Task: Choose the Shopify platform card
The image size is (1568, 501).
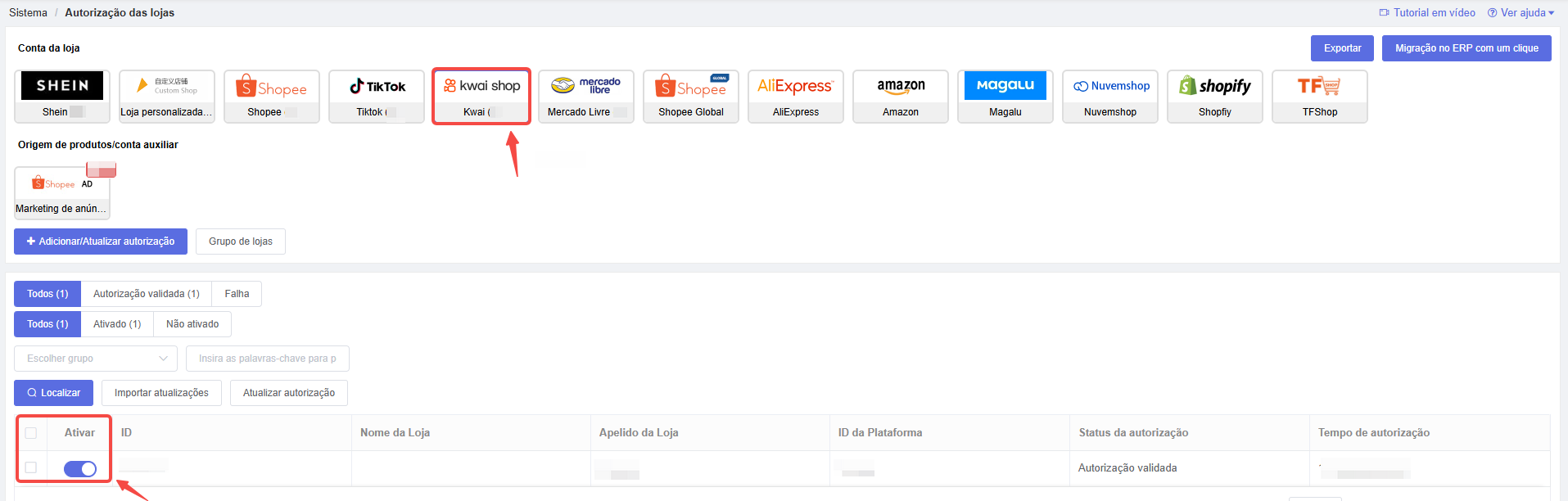Action: pos(1215,97)
